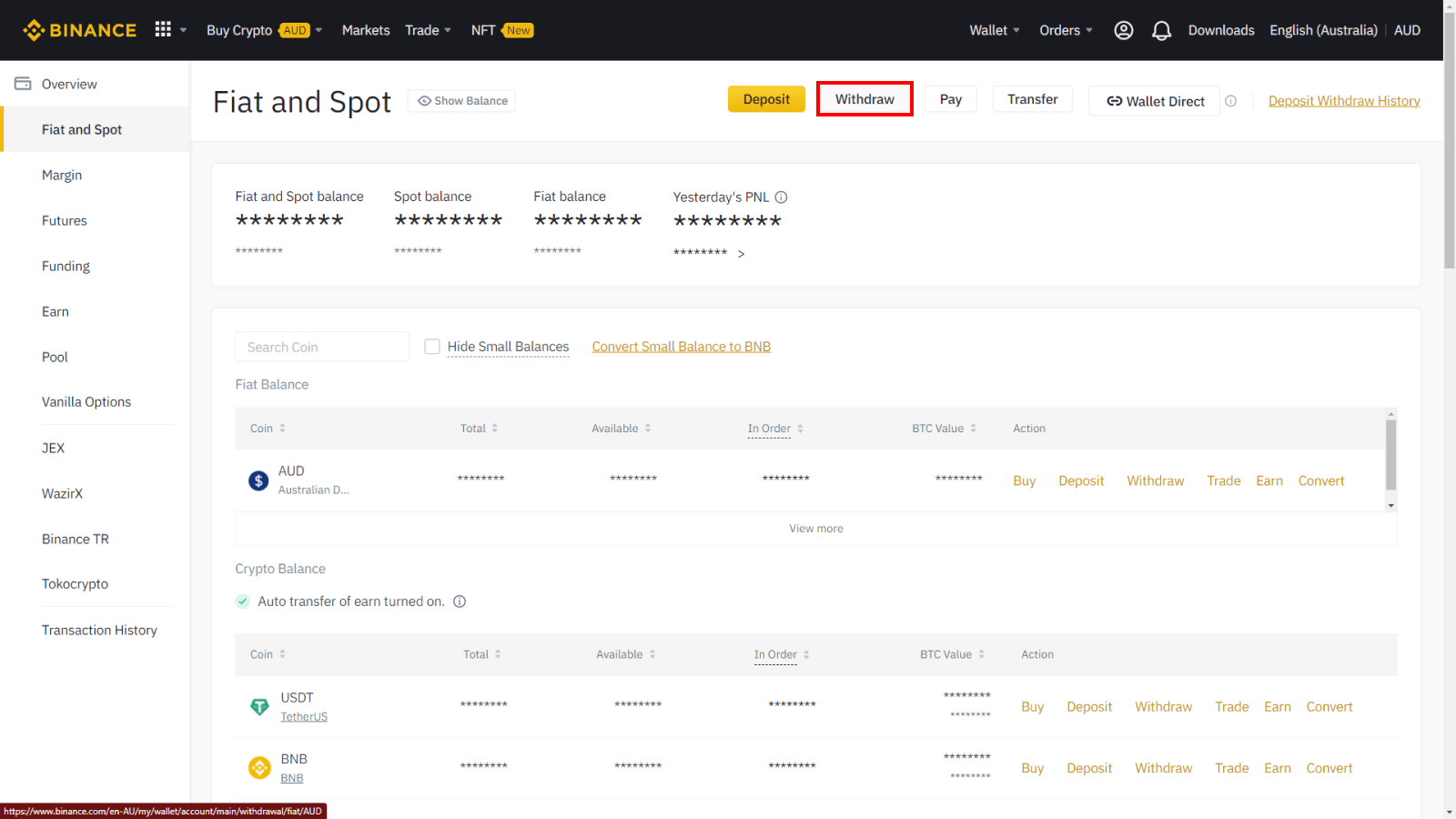Toggle Show Balance eye button
1456x819 pixels.
(x=461, y=101)
